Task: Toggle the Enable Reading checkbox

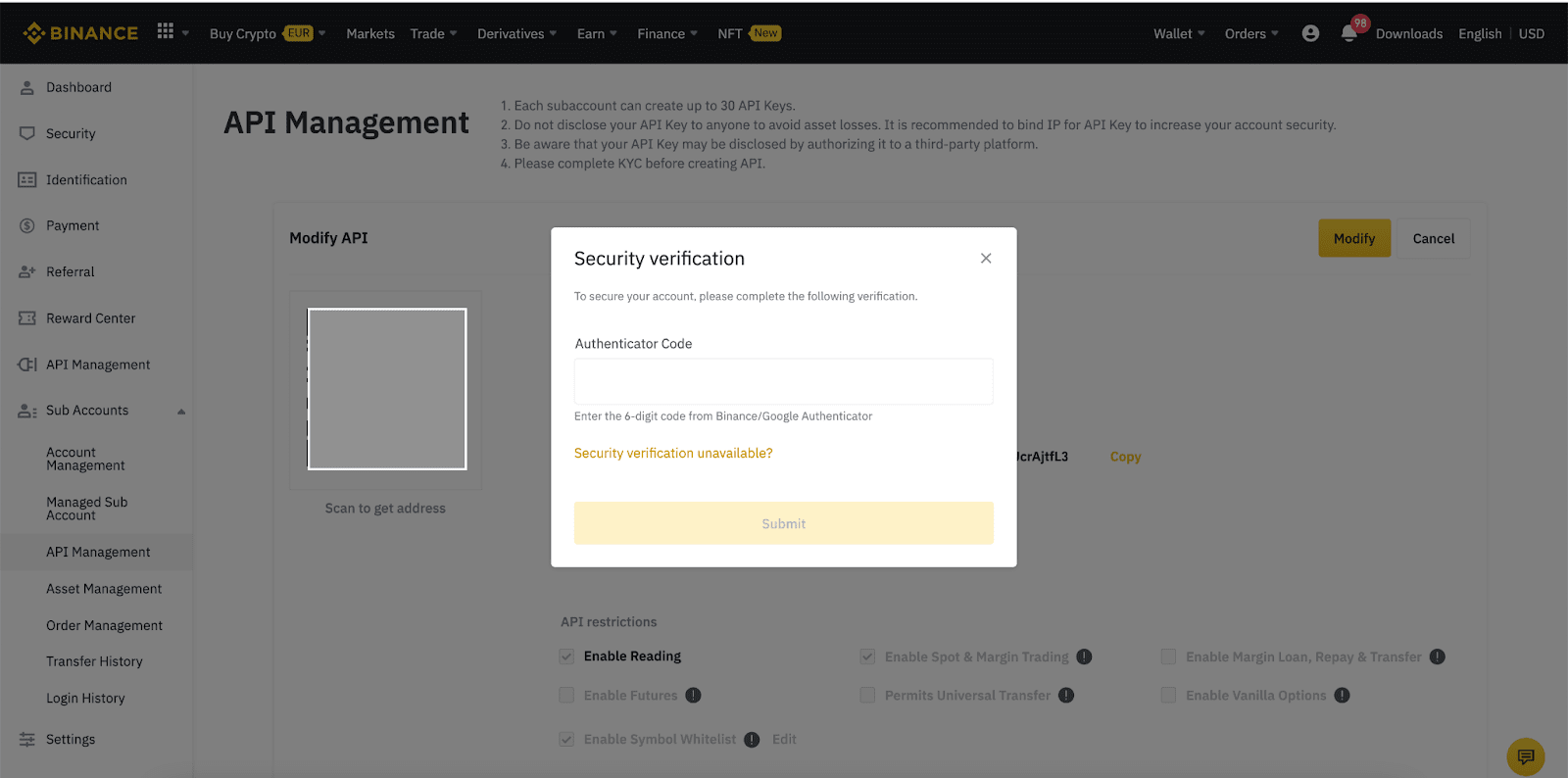Action: (x=566, y=656)
